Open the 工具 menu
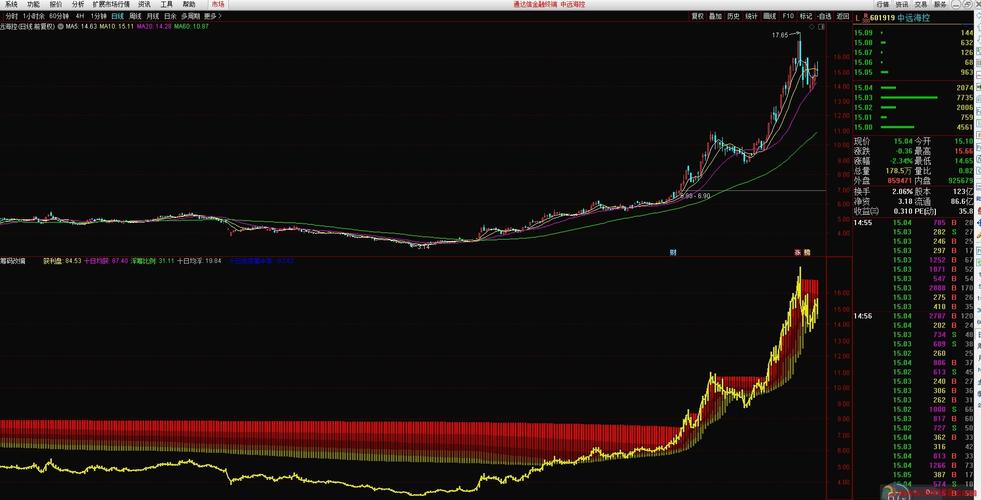Screen dimensions: 981x500 [x=167, y=5]
